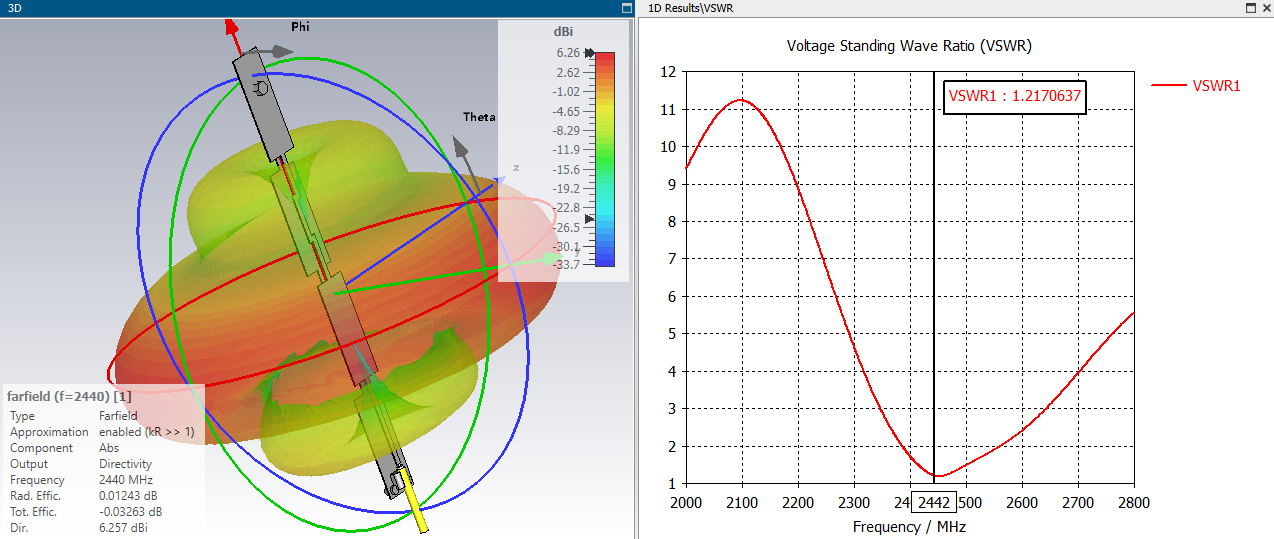1274x539 pixels.
Task: Click the Tot. Effic. value -0.03263 dB
Action: (131, 512)
